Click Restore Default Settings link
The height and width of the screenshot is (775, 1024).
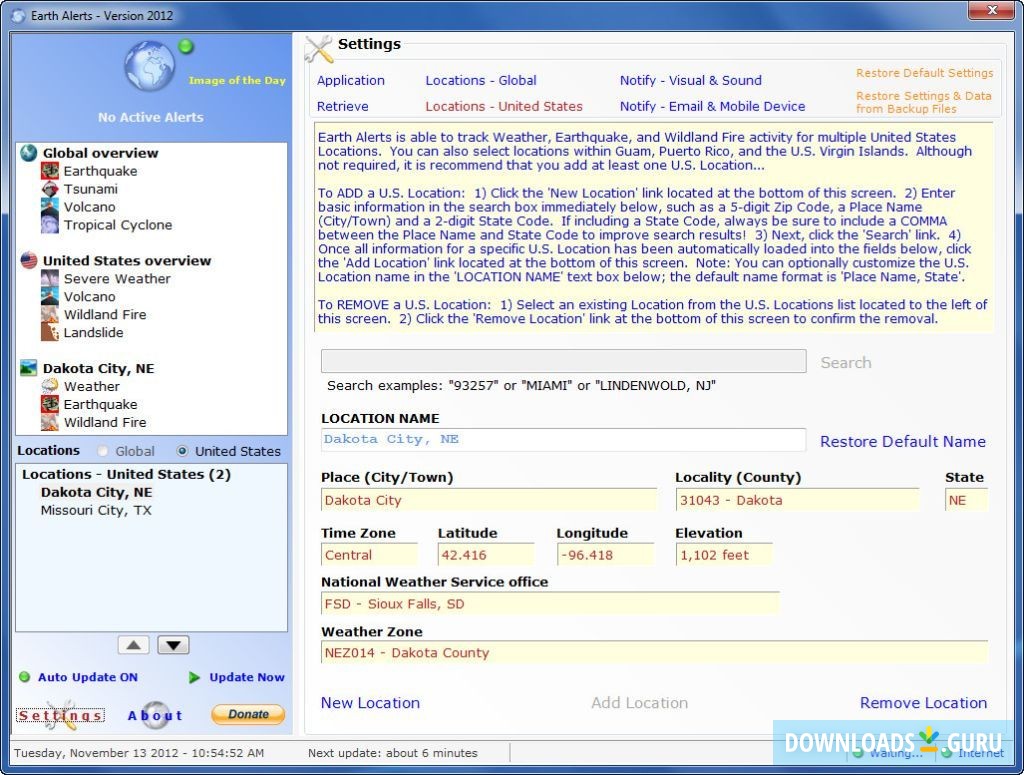tap(924, 73)
